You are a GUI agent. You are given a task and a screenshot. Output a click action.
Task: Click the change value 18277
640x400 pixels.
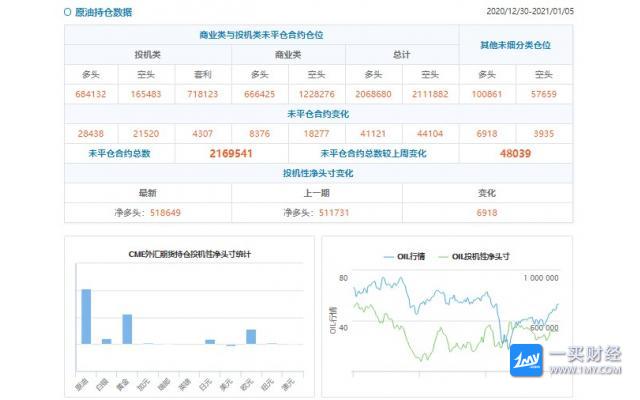tap(317, 134)
